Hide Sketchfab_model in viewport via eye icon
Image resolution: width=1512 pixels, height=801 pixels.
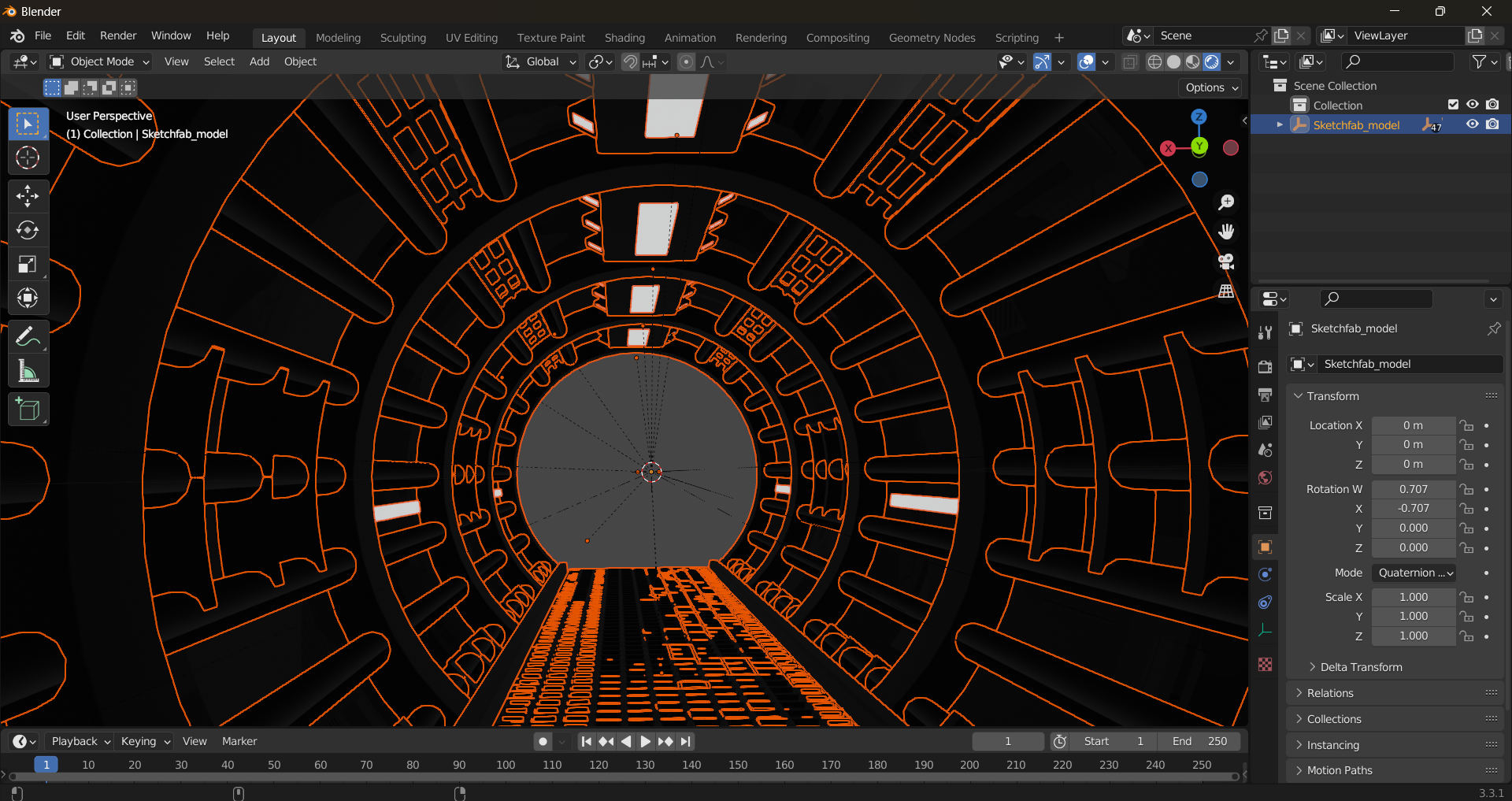pyautogui.click(x=1472, y=124)
